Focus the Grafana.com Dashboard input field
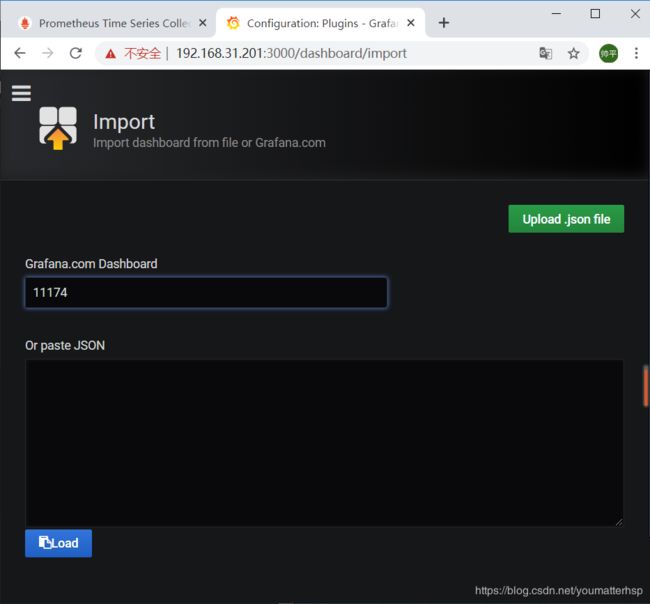 [206, 293]
